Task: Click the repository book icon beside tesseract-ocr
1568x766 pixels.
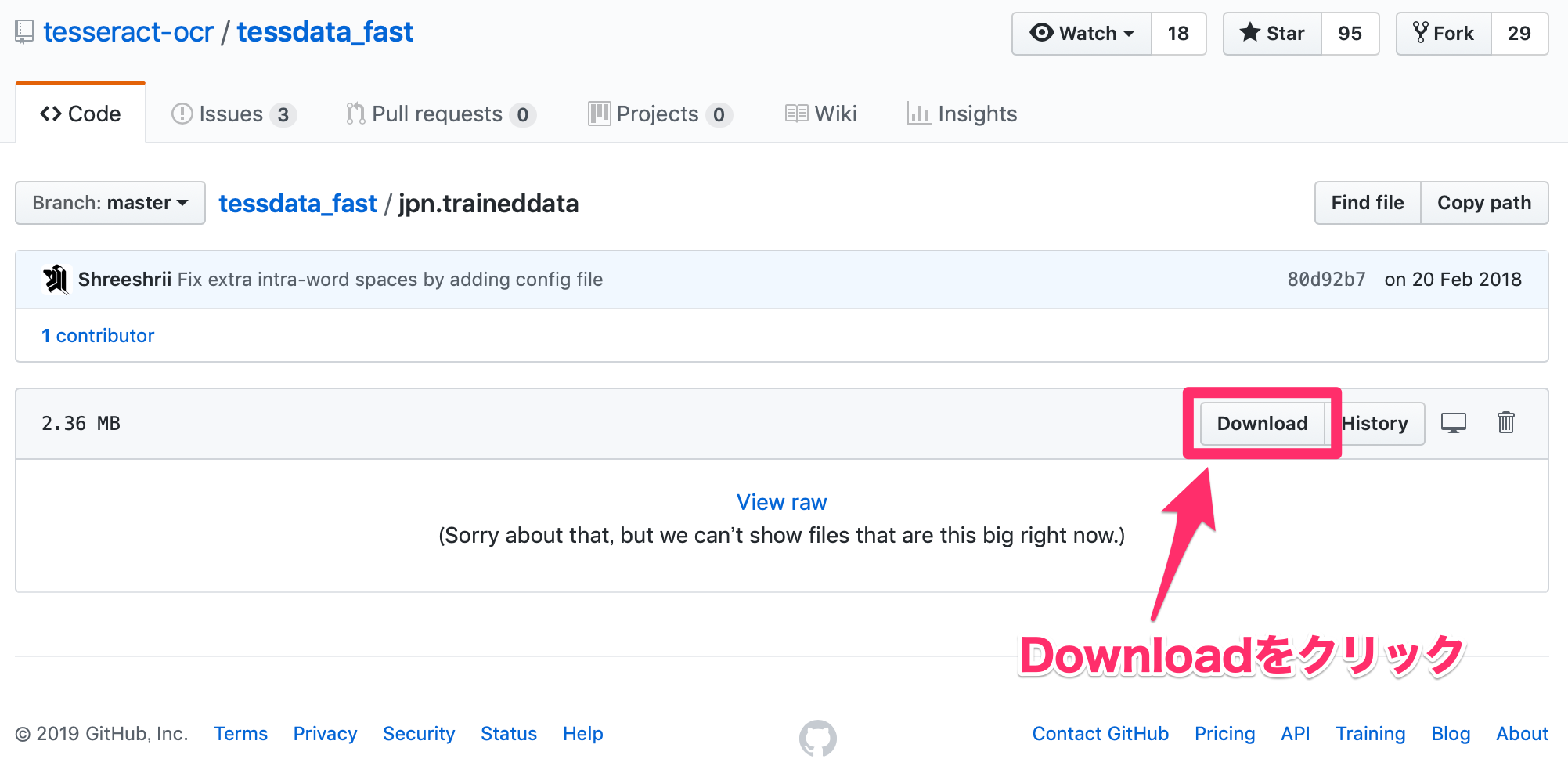Action: coord(24,32)
